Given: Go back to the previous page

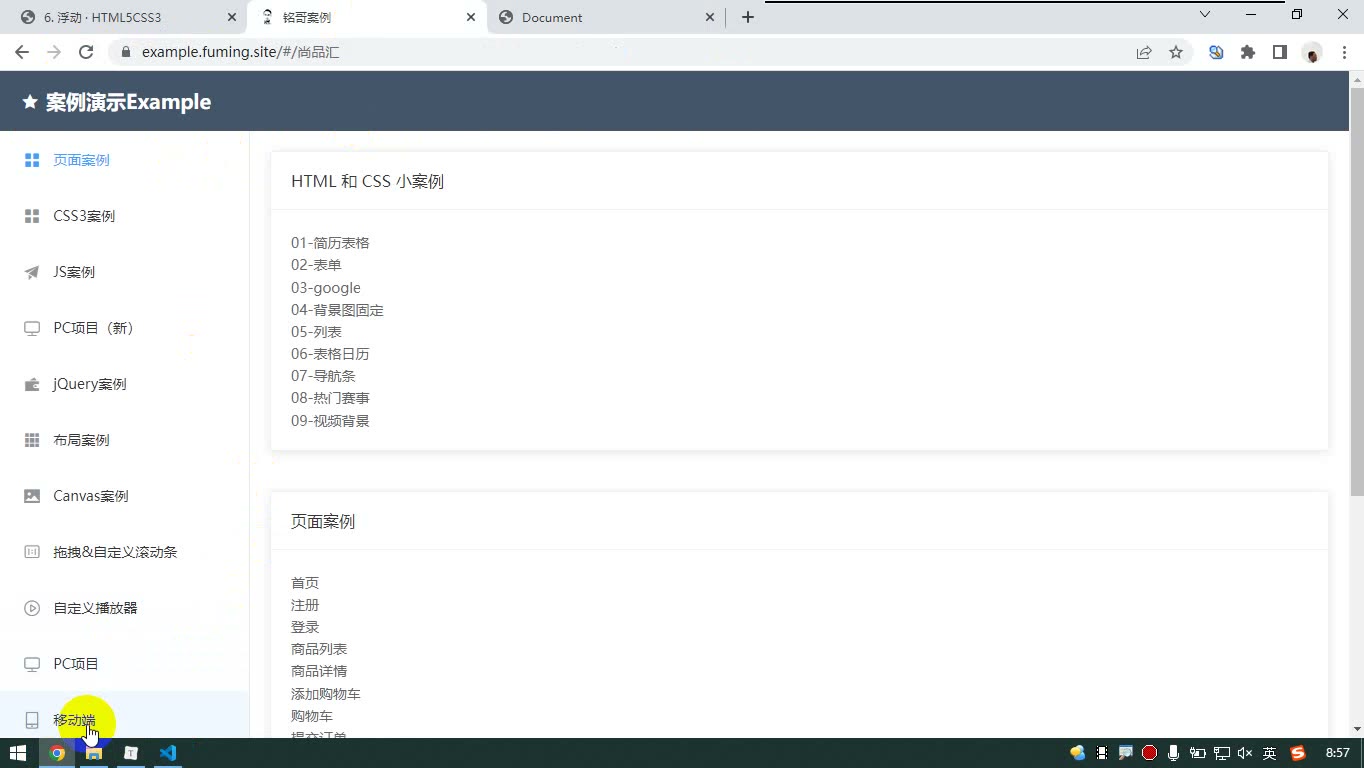Looking at the screenshot, I should point(22,52).
